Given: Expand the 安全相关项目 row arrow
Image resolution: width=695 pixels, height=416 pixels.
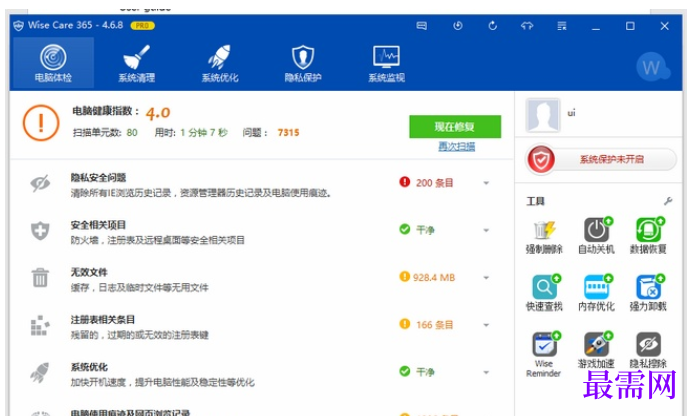Looking at the screenshot, I should pos(486,230).
